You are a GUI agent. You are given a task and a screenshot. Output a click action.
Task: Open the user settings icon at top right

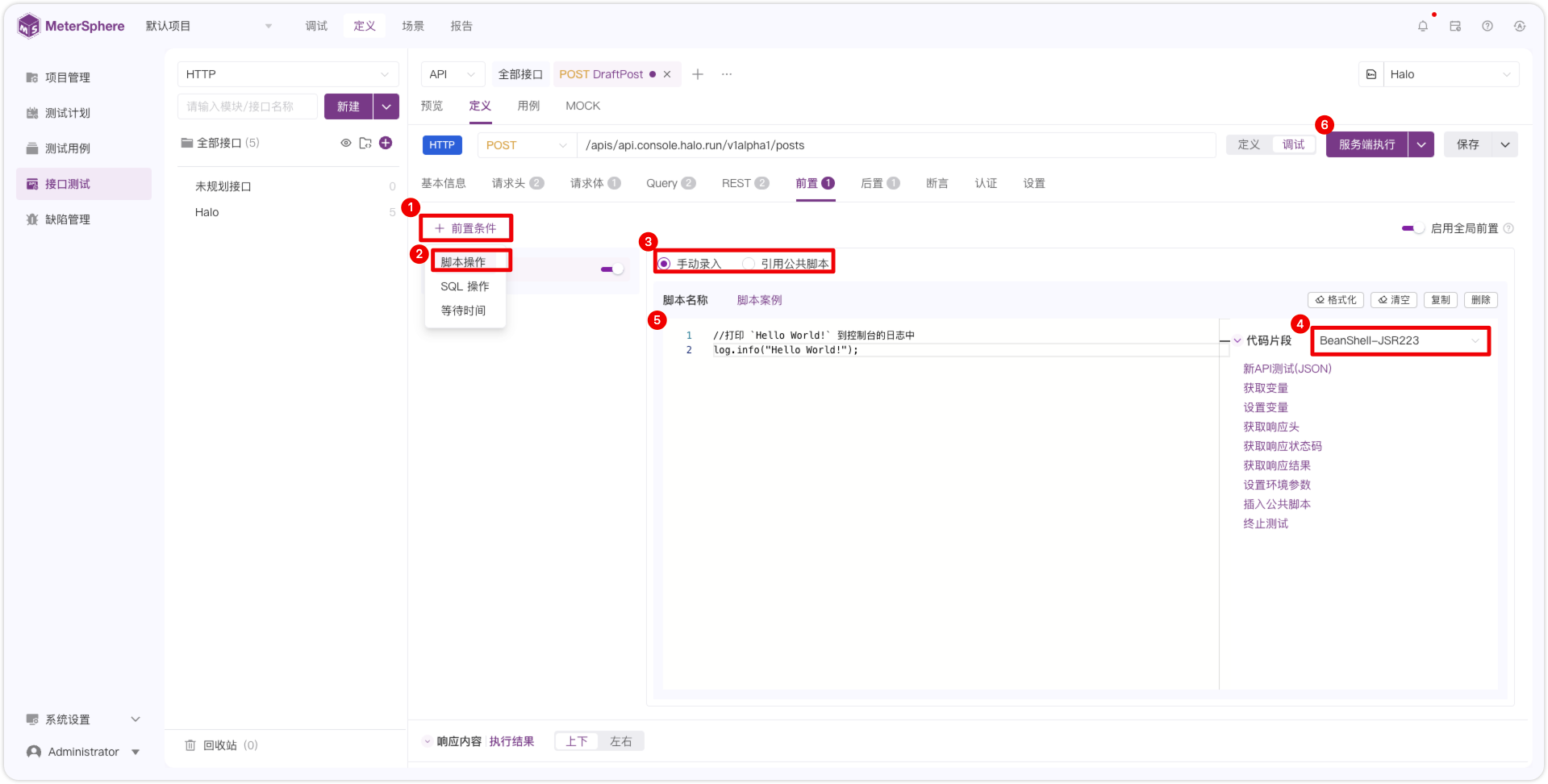tap(1520, 26)
